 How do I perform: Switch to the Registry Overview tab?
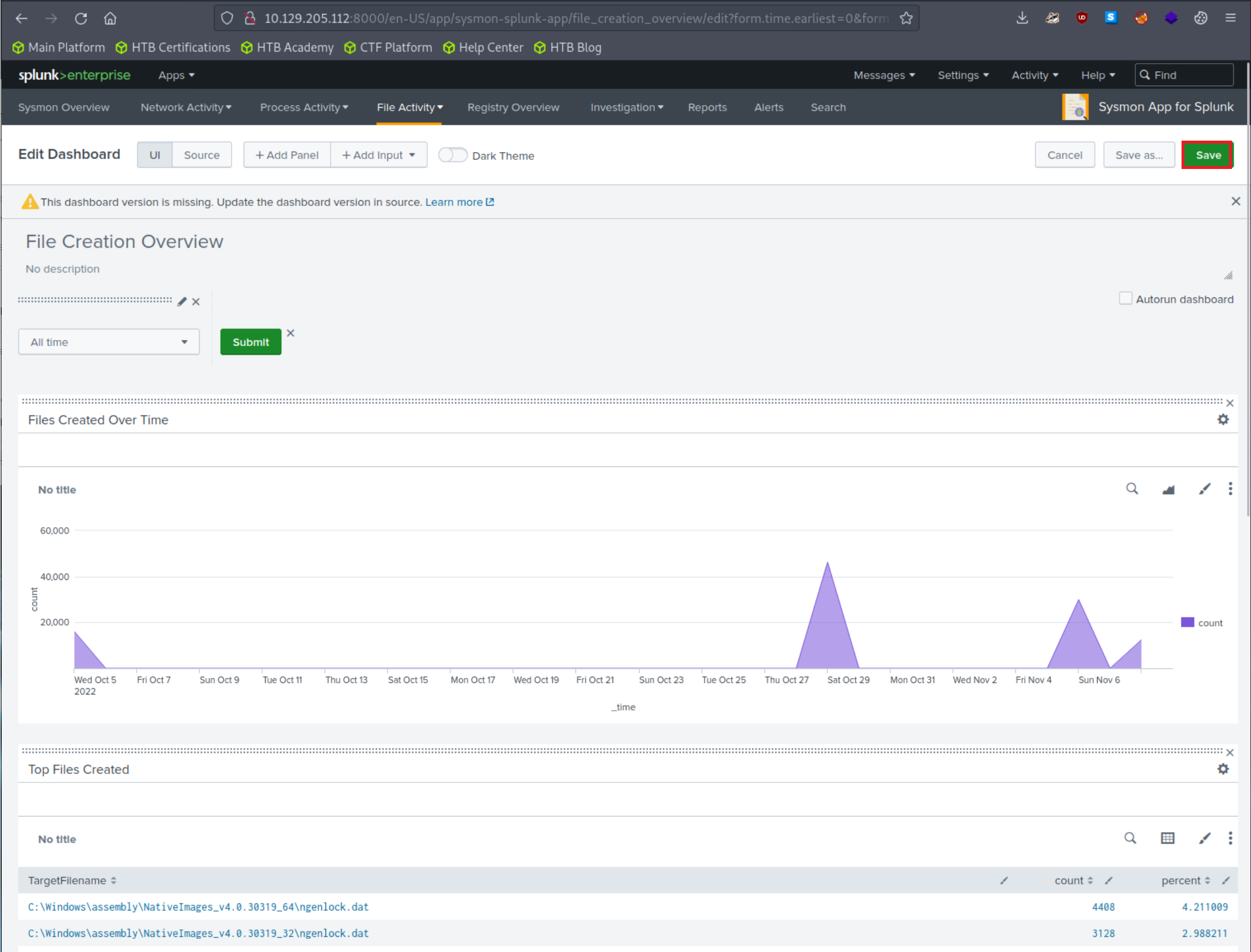coord(513,107)
